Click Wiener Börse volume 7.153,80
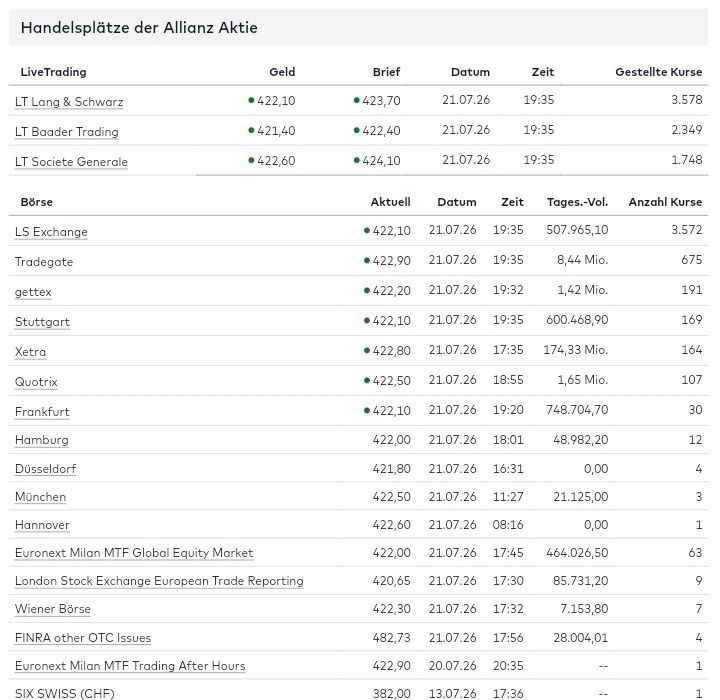 pos(584,609)
